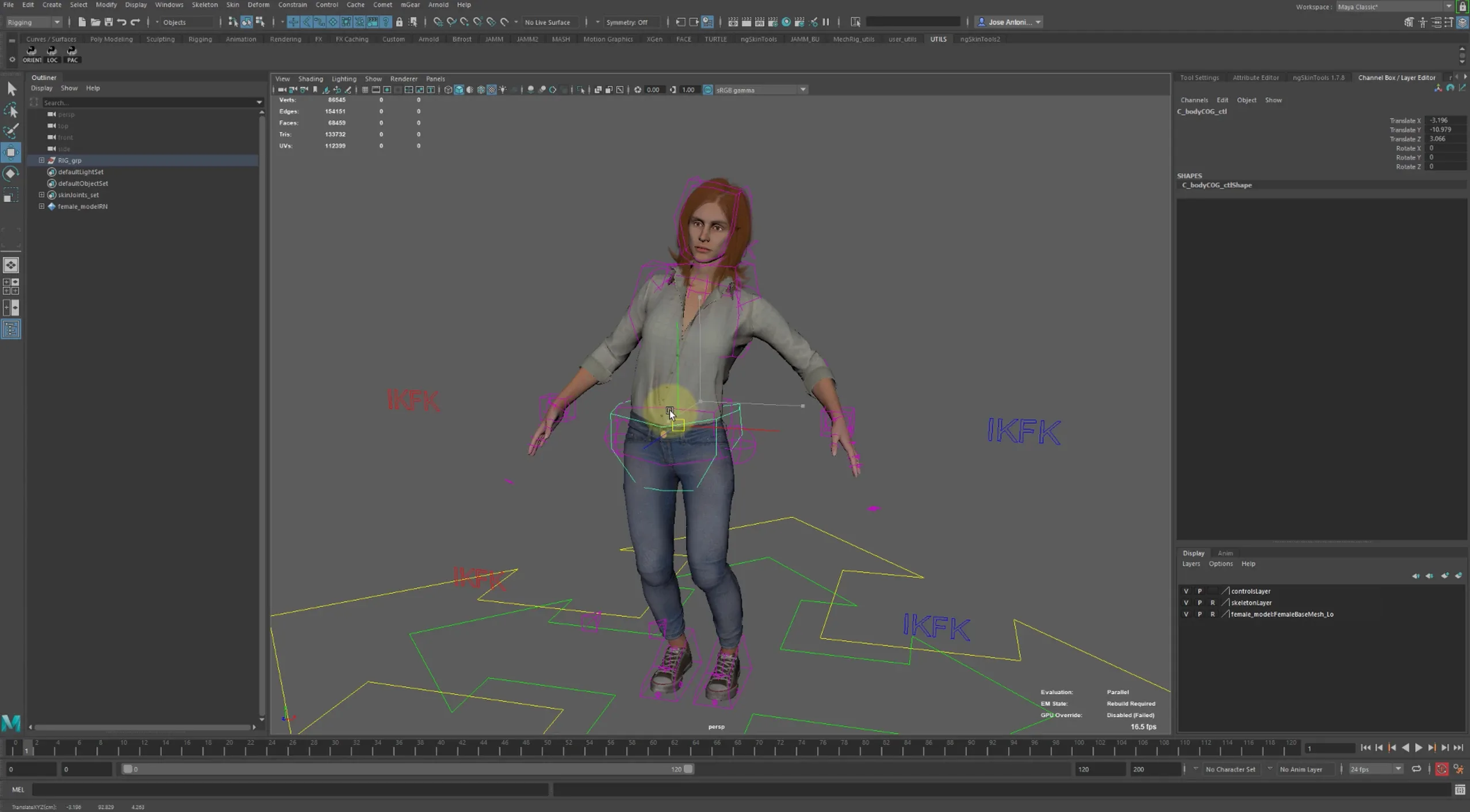Switch to four-view layout icon
This screenshot has width=1470, height=812.
(11, 286)
